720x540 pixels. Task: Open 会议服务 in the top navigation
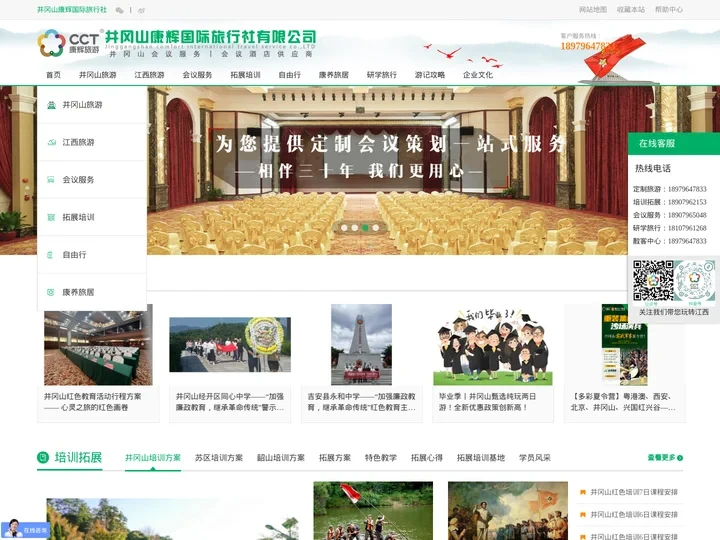coord(197,75)
